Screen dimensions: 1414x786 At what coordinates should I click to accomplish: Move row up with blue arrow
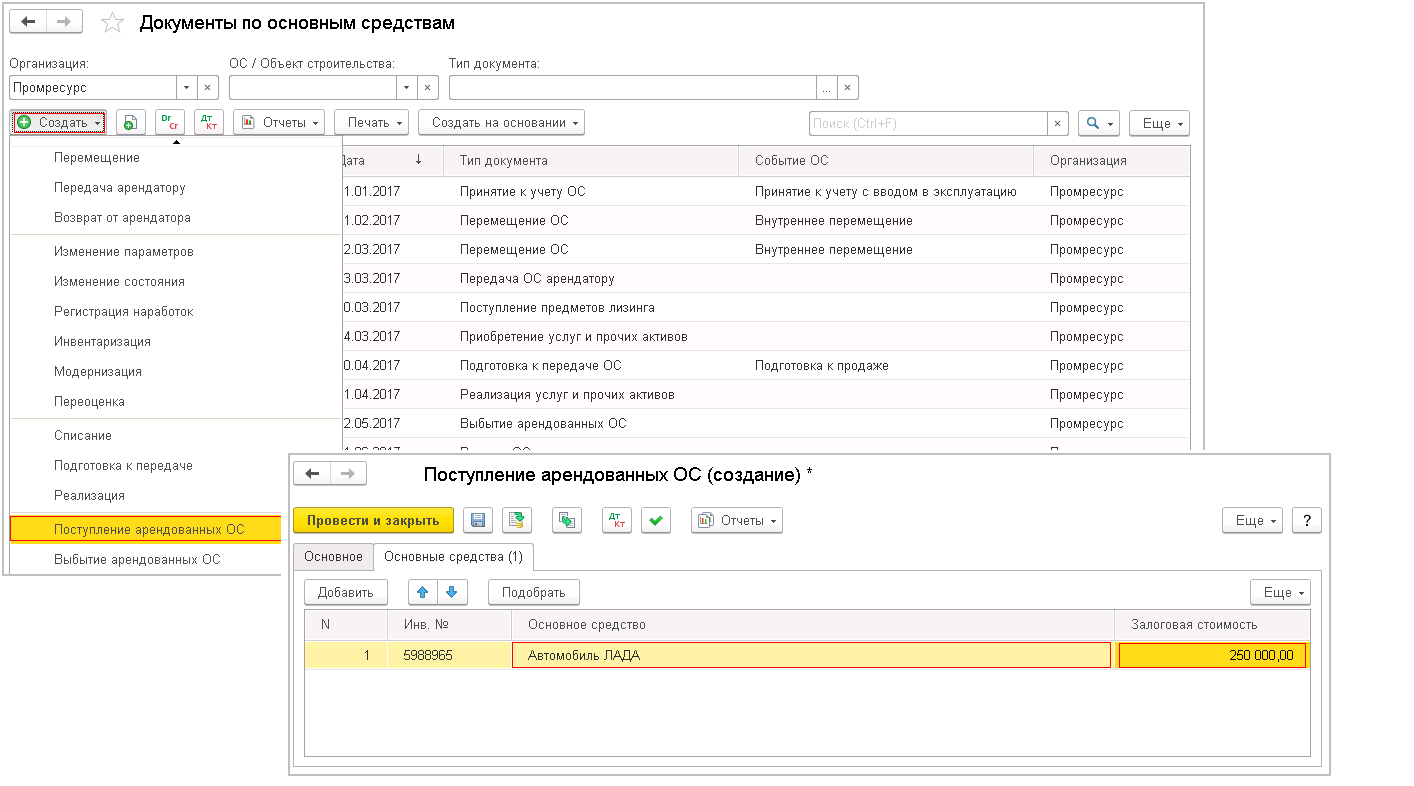tap(423, 592)
